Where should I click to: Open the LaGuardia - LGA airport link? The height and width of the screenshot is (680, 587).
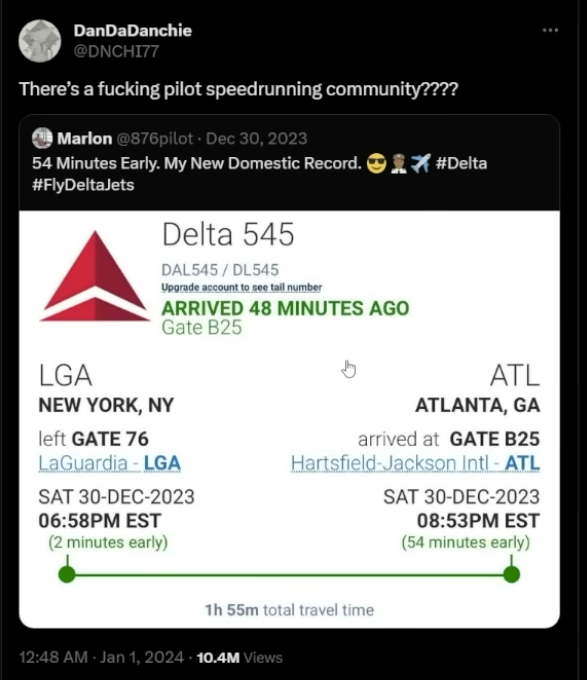click(109, 463)
